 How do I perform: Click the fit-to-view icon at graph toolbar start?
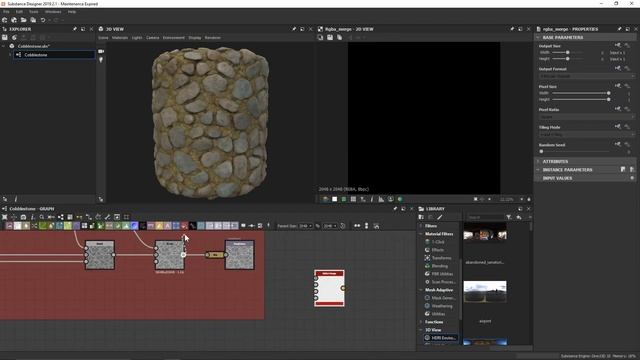4,217
